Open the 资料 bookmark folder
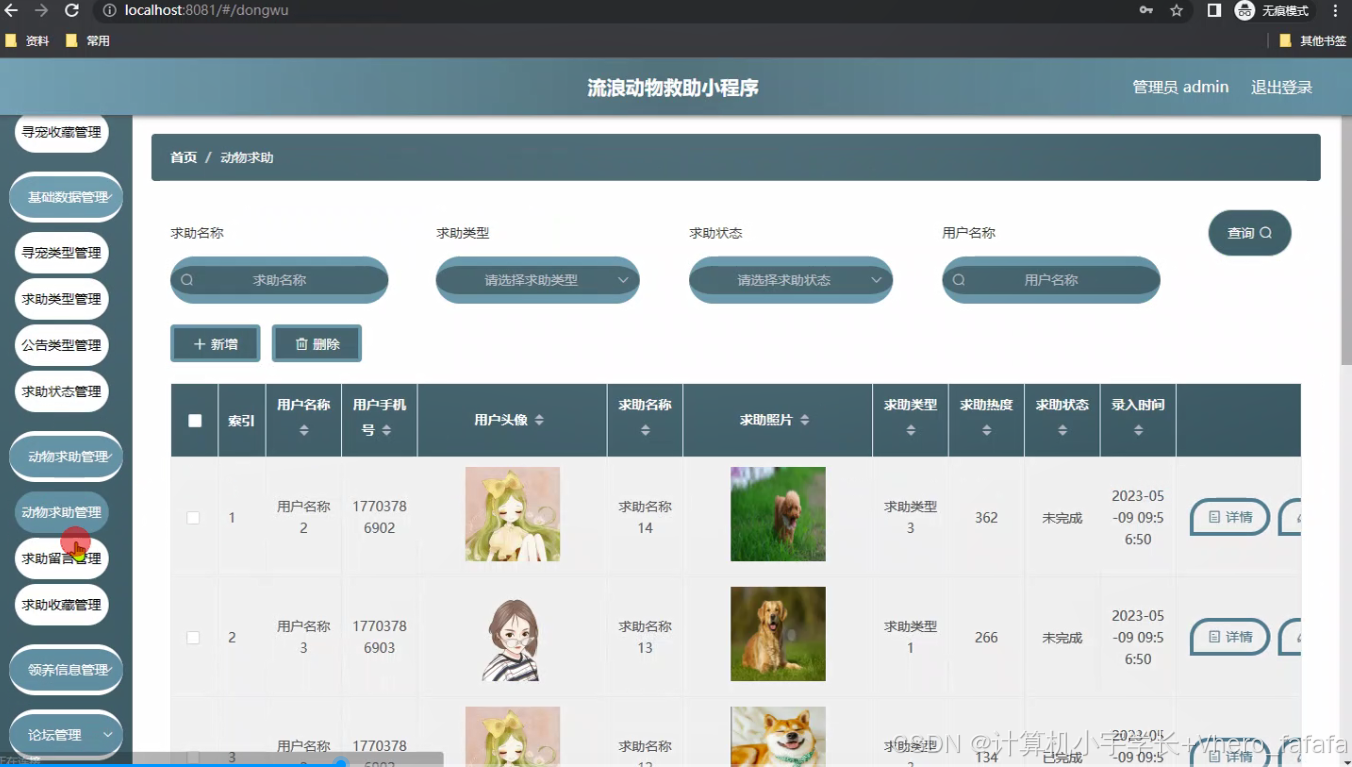The image size is (1352, 767). 28,41
